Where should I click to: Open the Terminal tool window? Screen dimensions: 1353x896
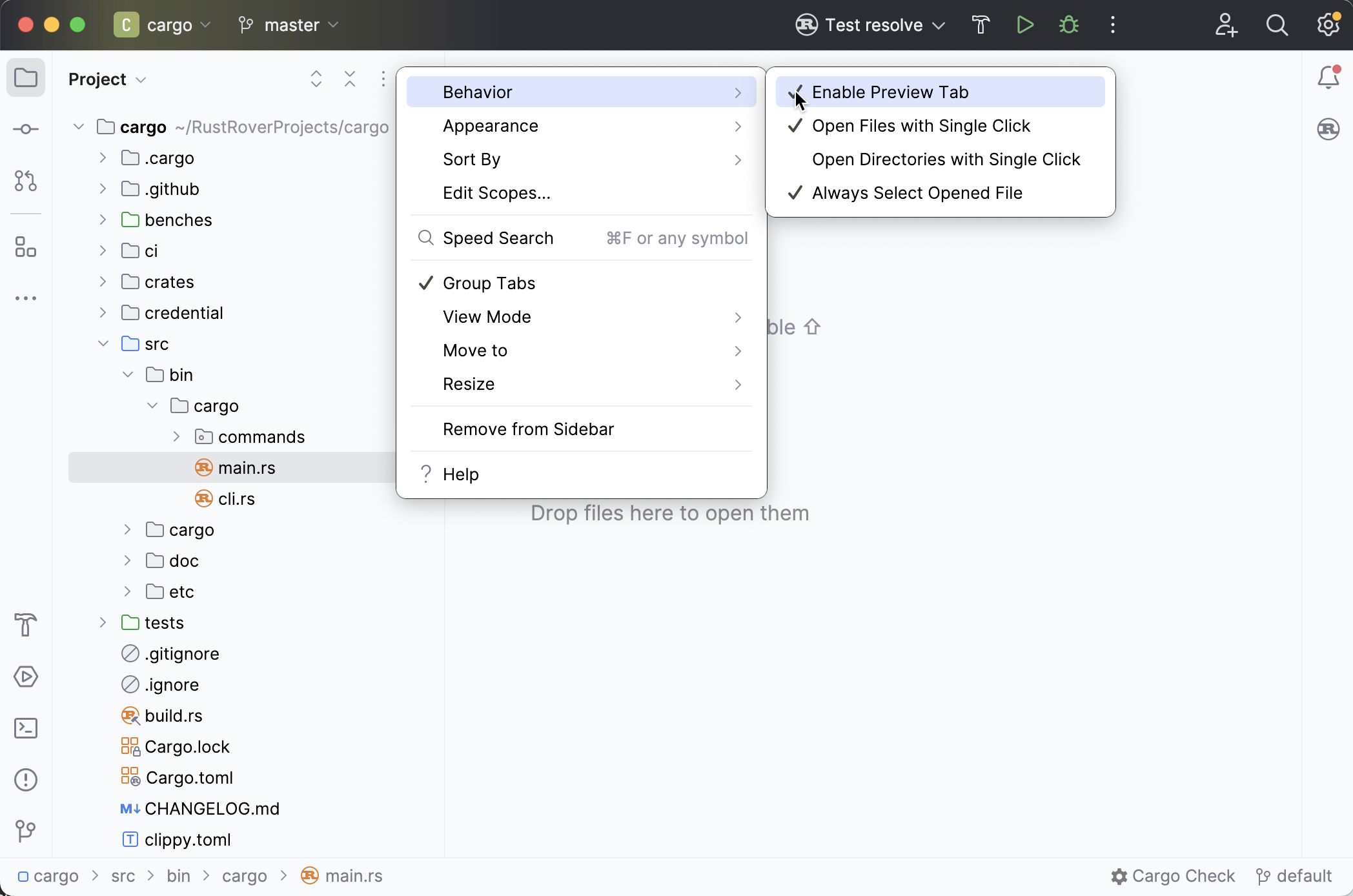pos(26,728)
